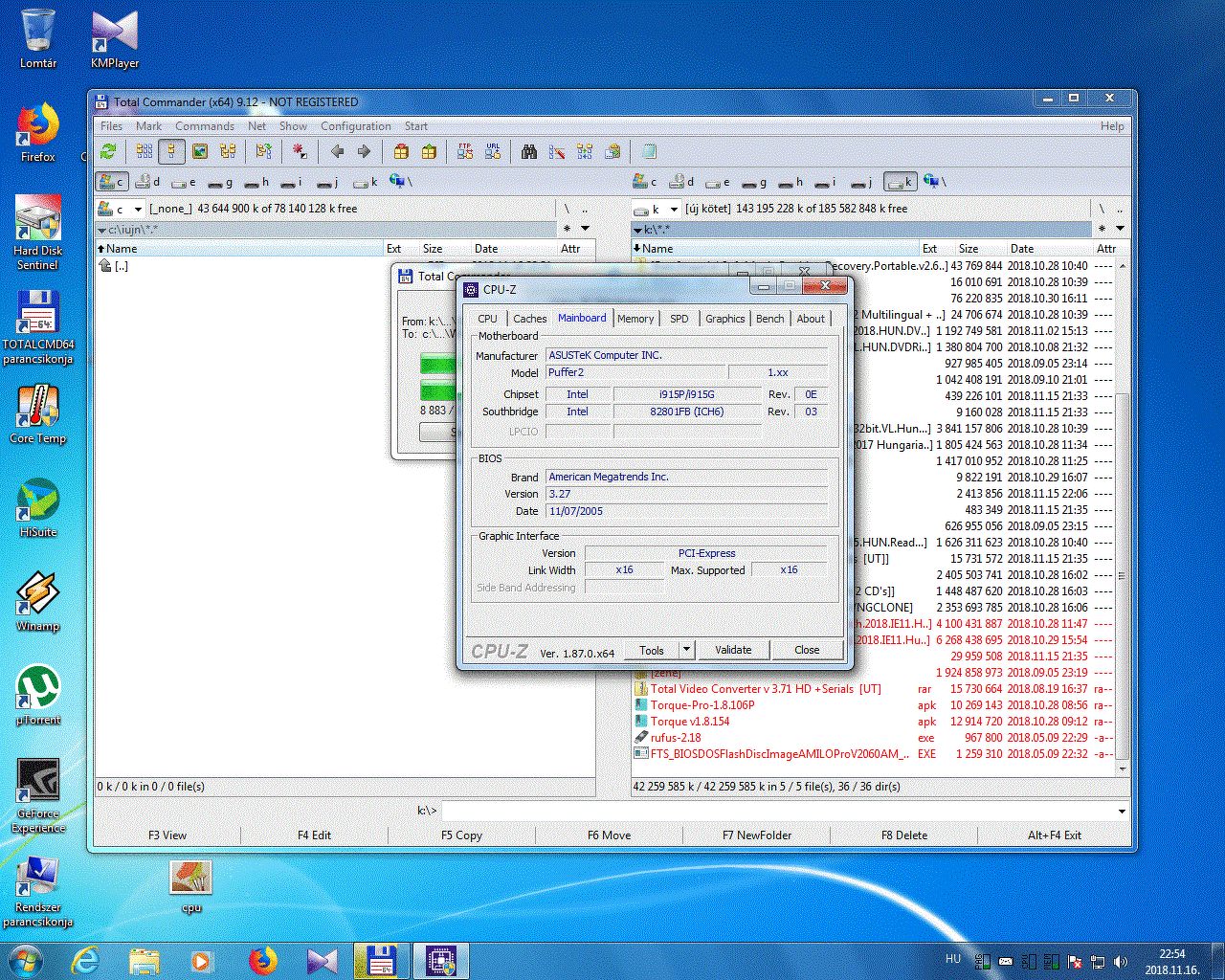The image size is (1225, 980).
Task: Switch left panel to drive g
Action: point(221,181)
